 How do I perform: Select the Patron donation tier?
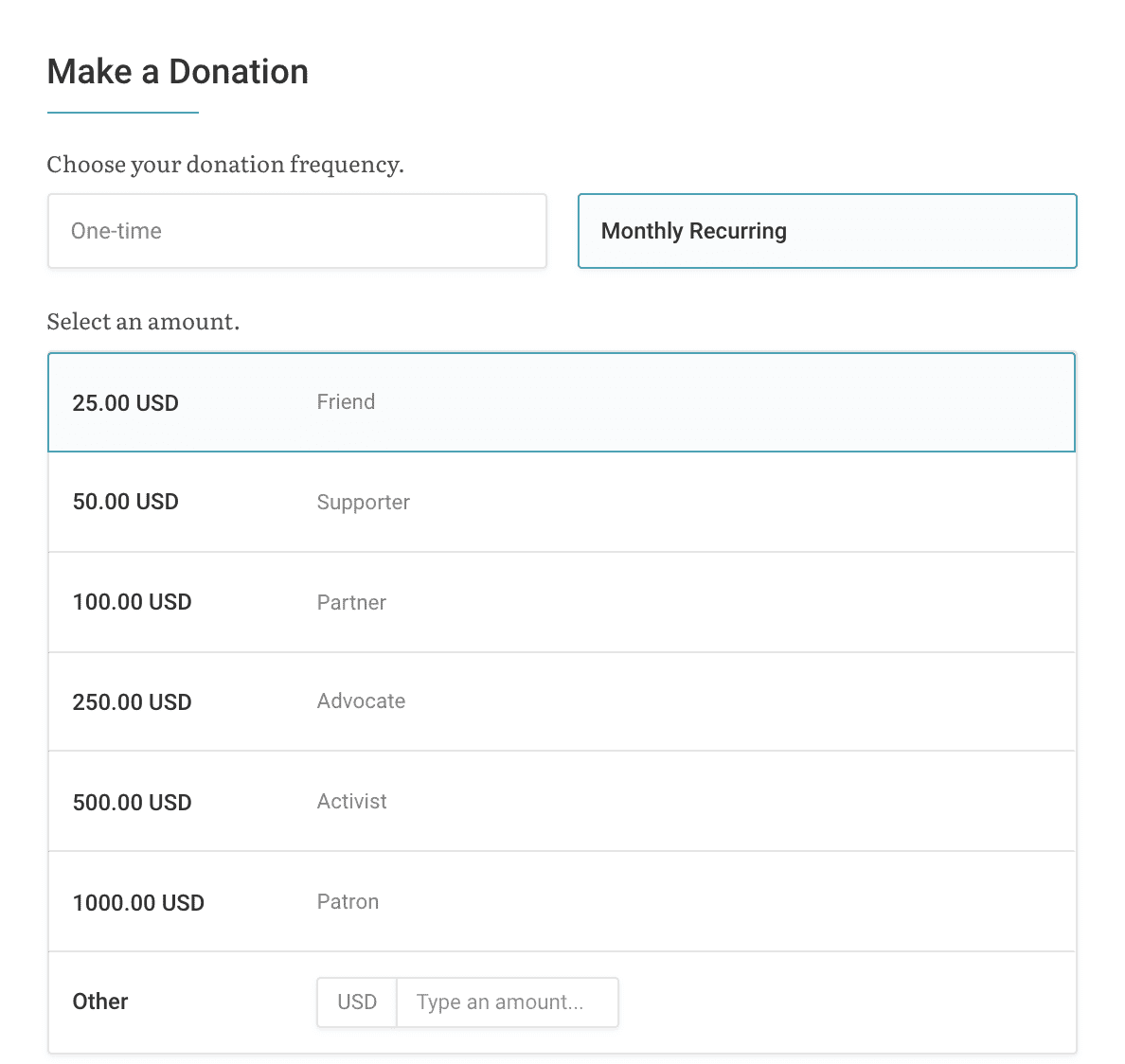coord(348,901)
